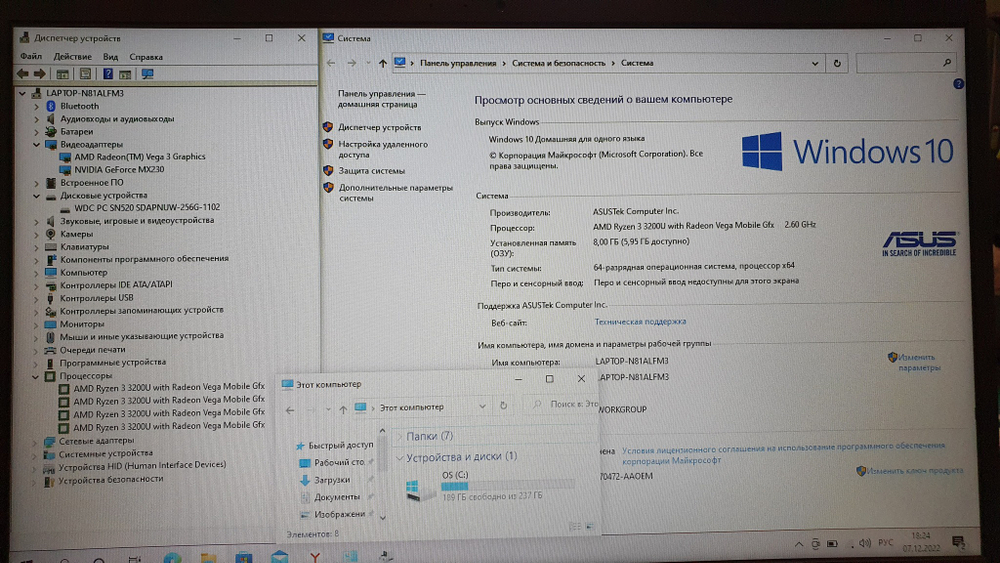Go to Панель управления домашняя страница
This screenshot has height=563, width=1000.
[x=381, y=99]
